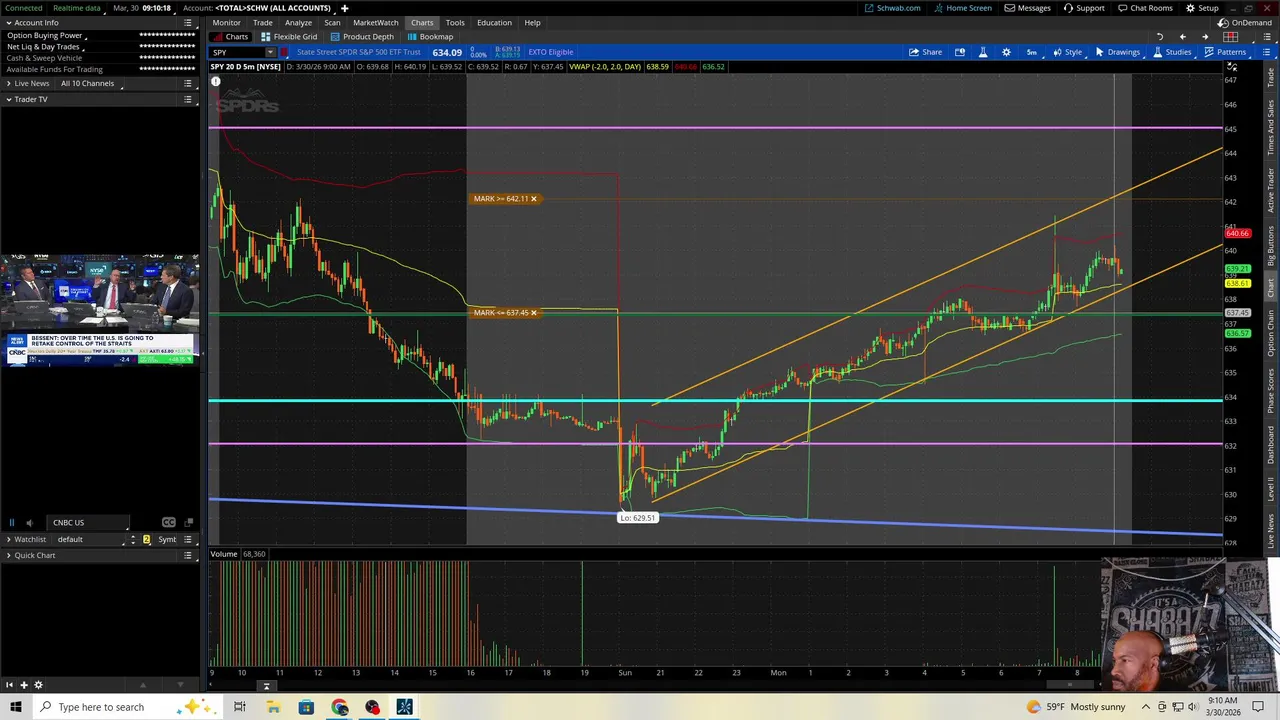
Task: Switch to the Tools tab
Action: [x=455, y=22]
